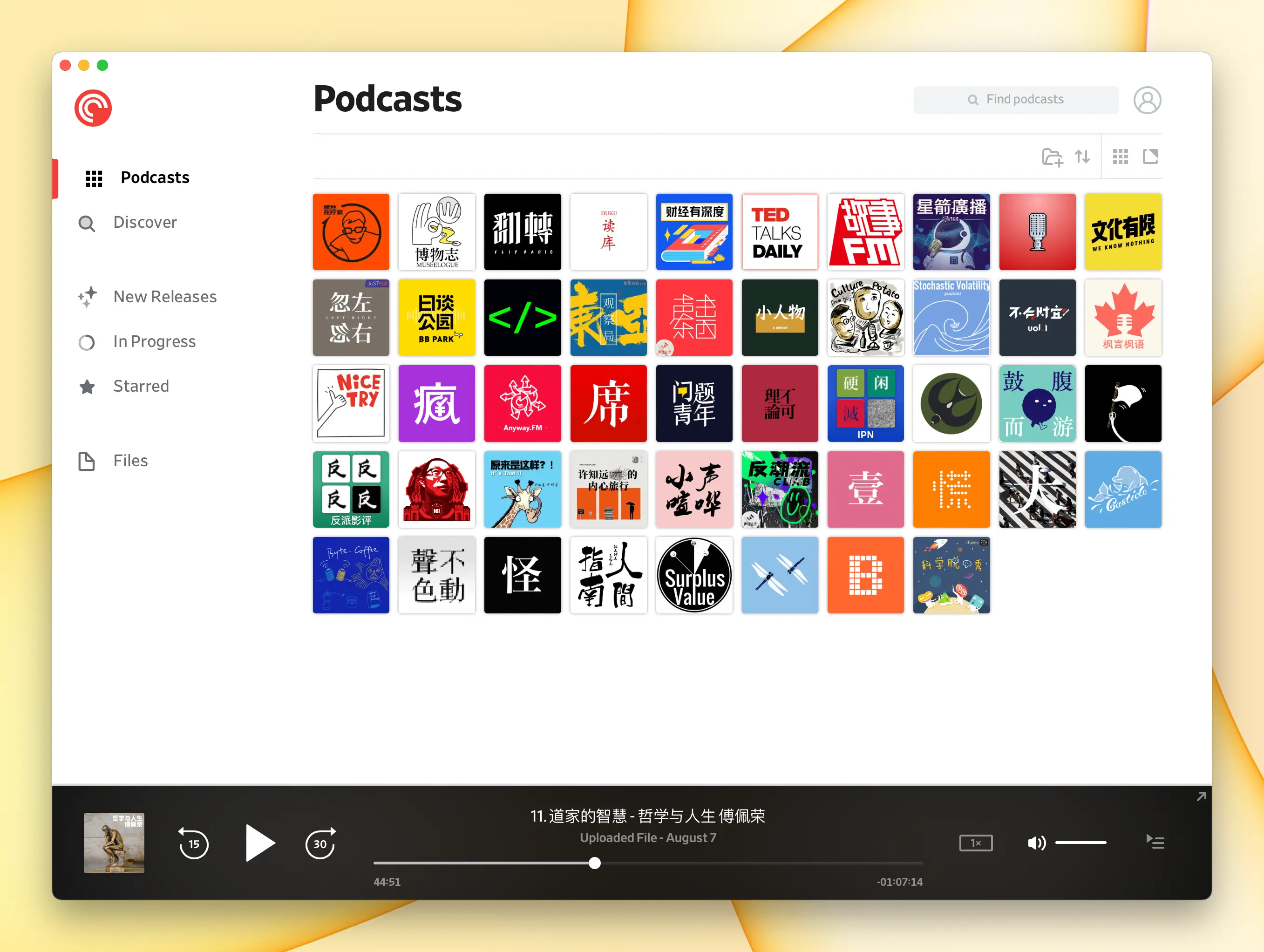The width and height of the screenshot is (1264, 952).
Task: Open 故事FM podcast tile
Action: click(866, 232)
